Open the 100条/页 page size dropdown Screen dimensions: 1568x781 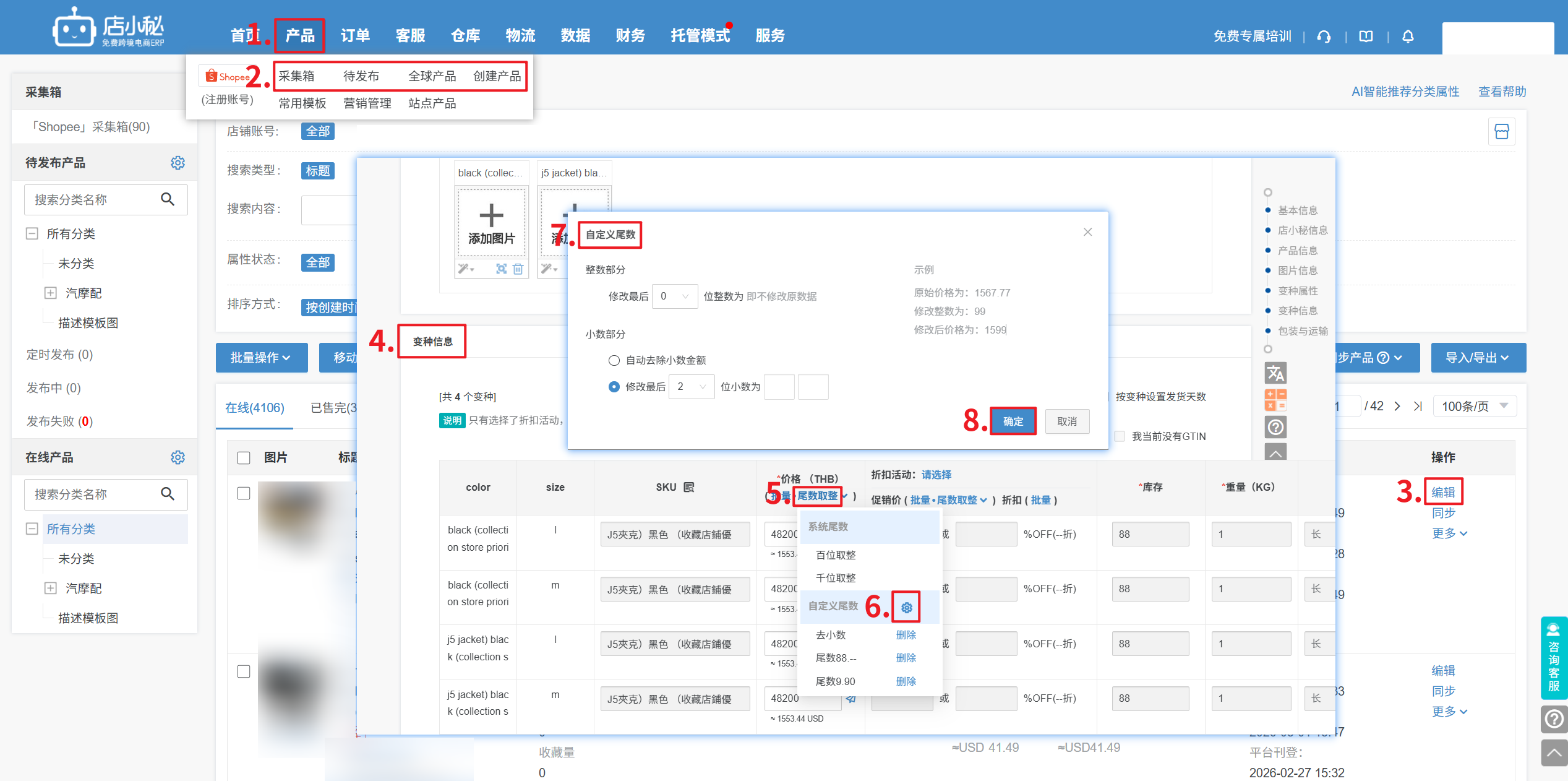point(1475,406)
